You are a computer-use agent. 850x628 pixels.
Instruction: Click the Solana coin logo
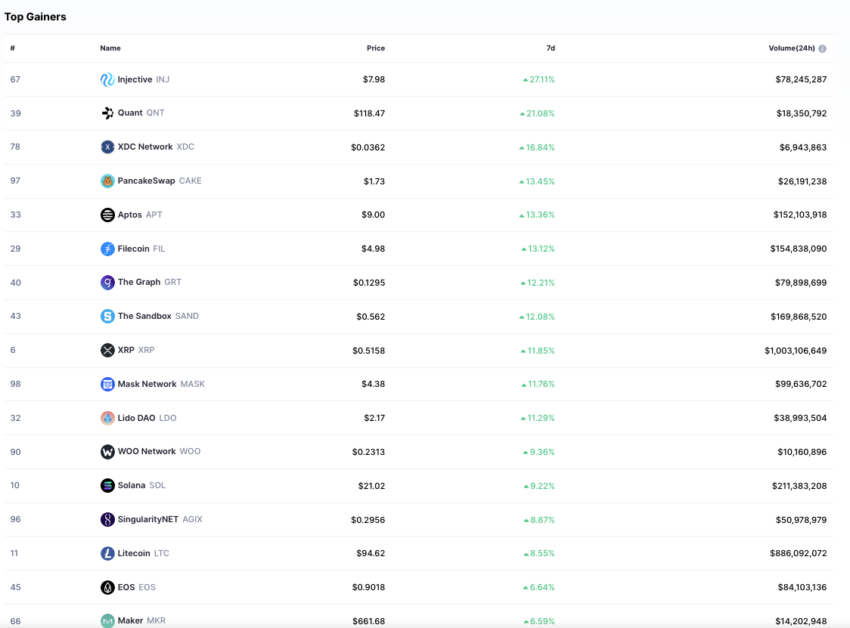107,485
